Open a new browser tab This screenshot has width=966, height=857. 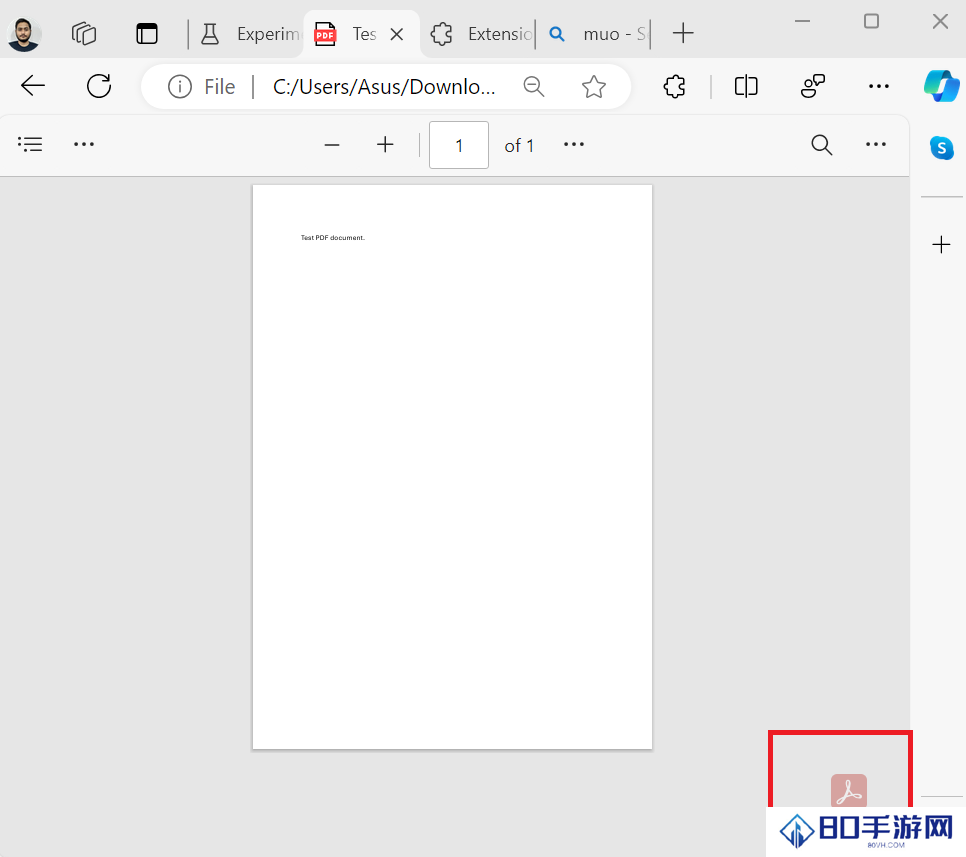coord(683,33)
